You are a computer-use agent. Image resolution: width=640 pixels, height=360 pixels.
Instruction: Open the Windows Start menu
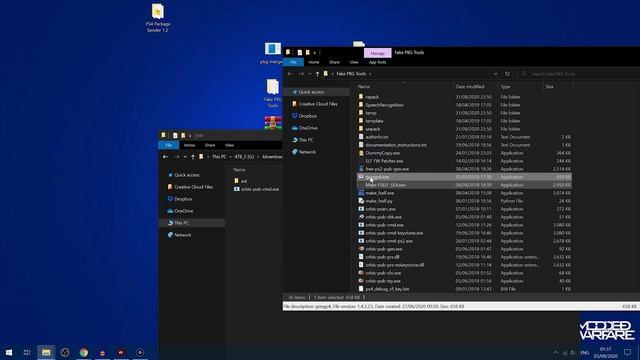pyautogui.click(x=9, y=352)
